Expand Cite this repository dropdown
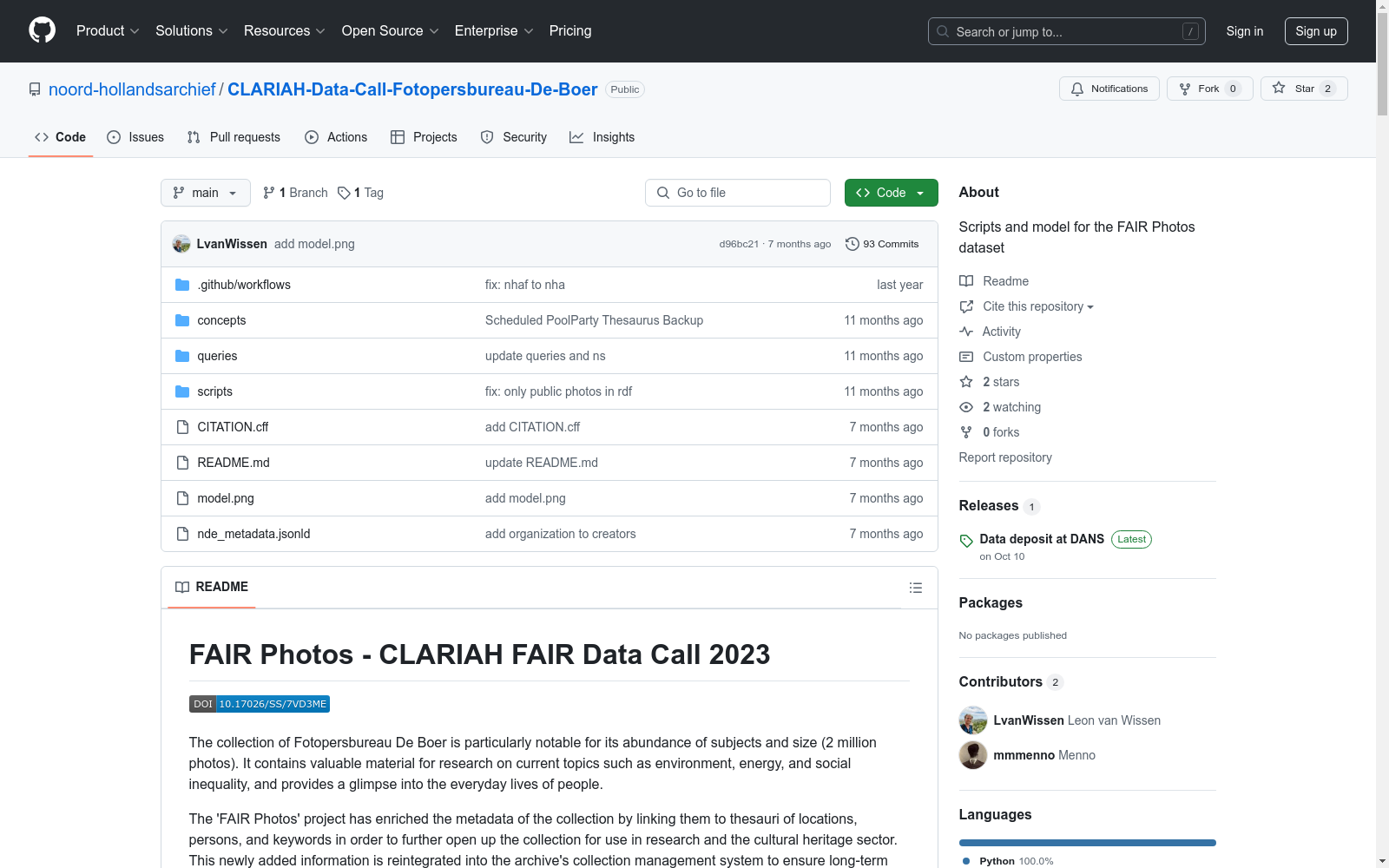The height and width of the screenshot is (868, 1389). pyautogui.click(x=1038, y=306)
